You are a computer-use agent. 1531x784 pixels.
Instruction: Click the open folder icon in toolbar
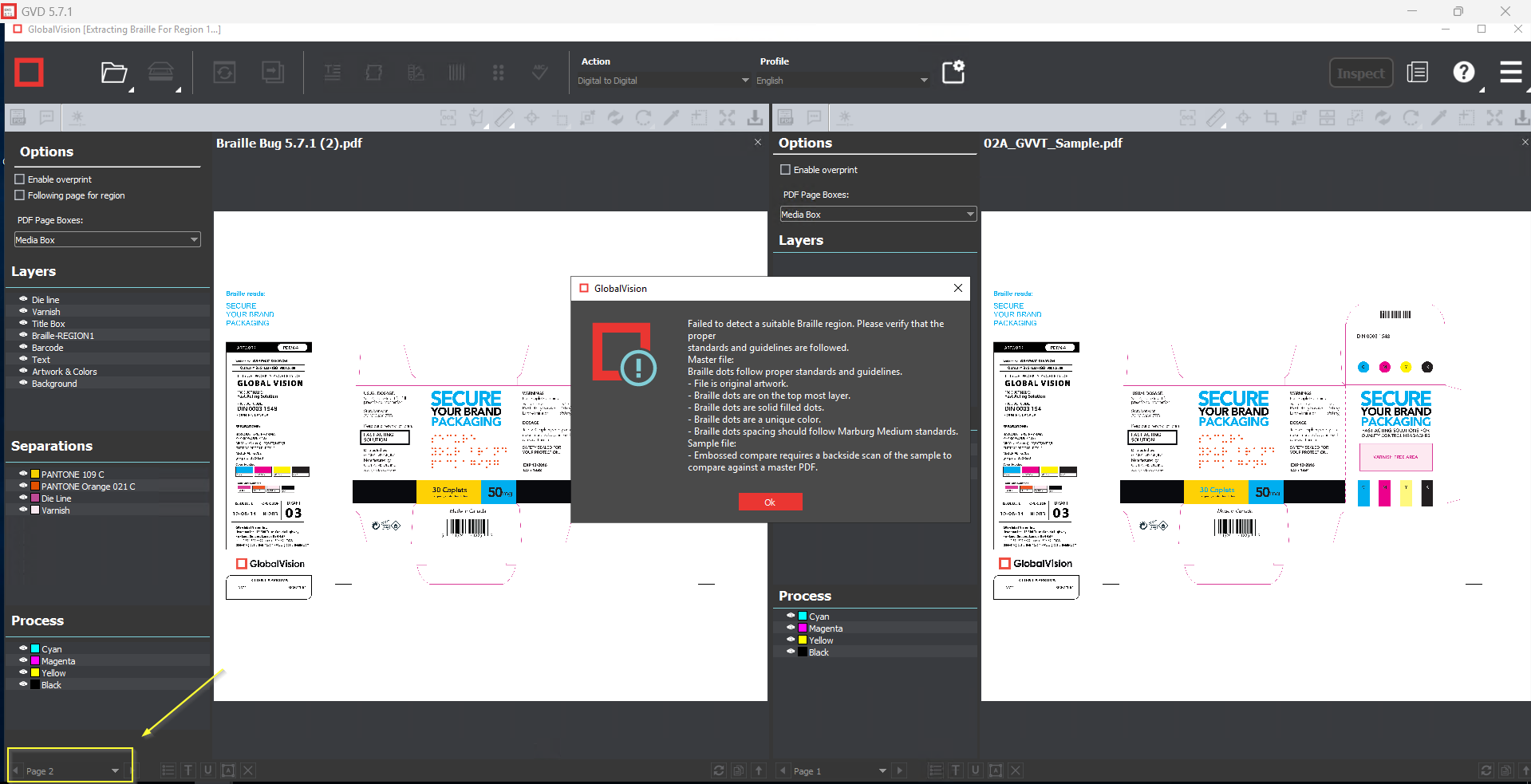(113, 73)
